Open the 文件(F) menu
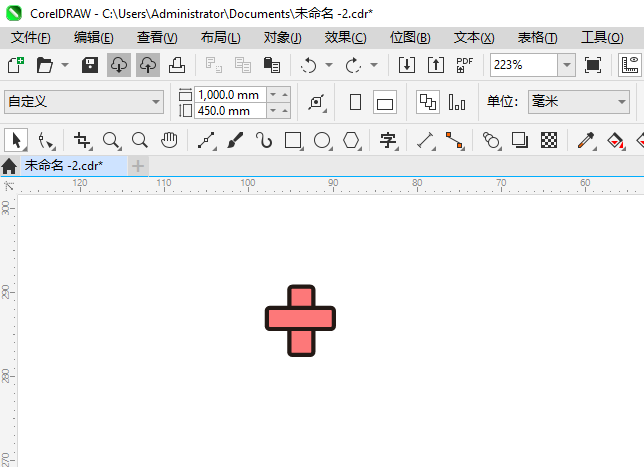The width and height of the screenshot is (644, 467). (31, 38)
